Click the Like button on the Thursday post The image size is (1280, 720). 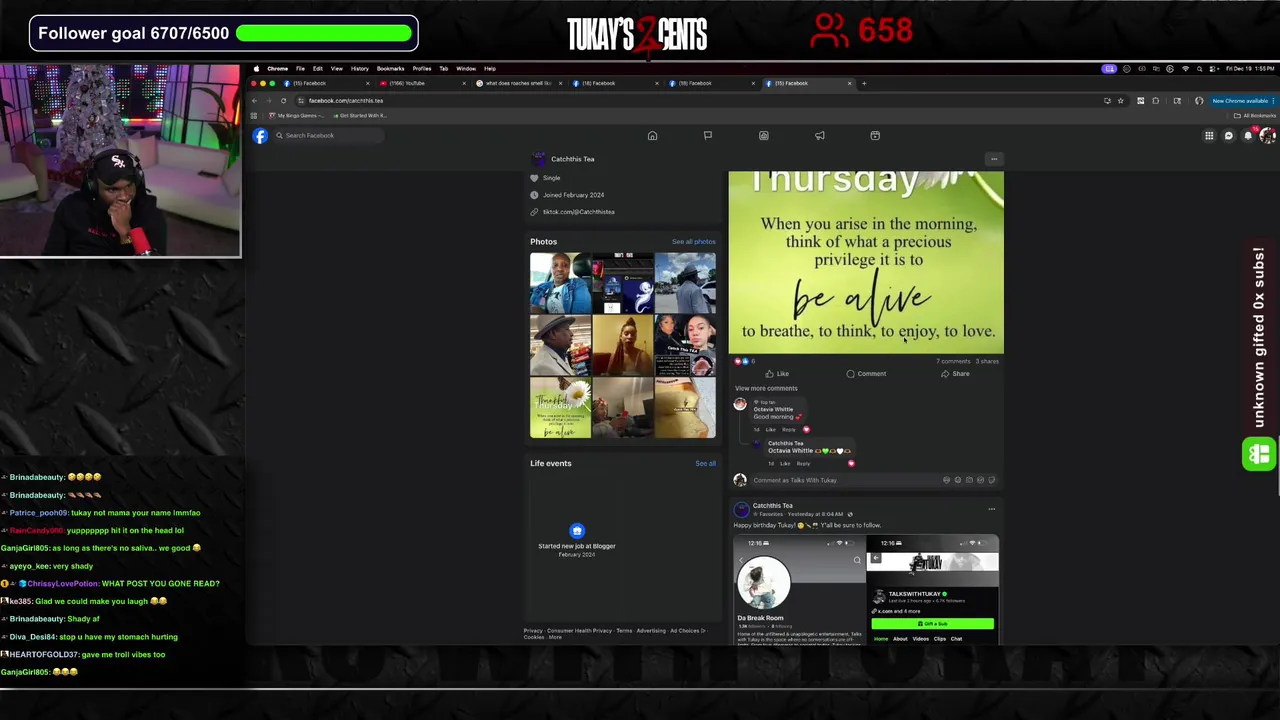click(x=777, y=374)
